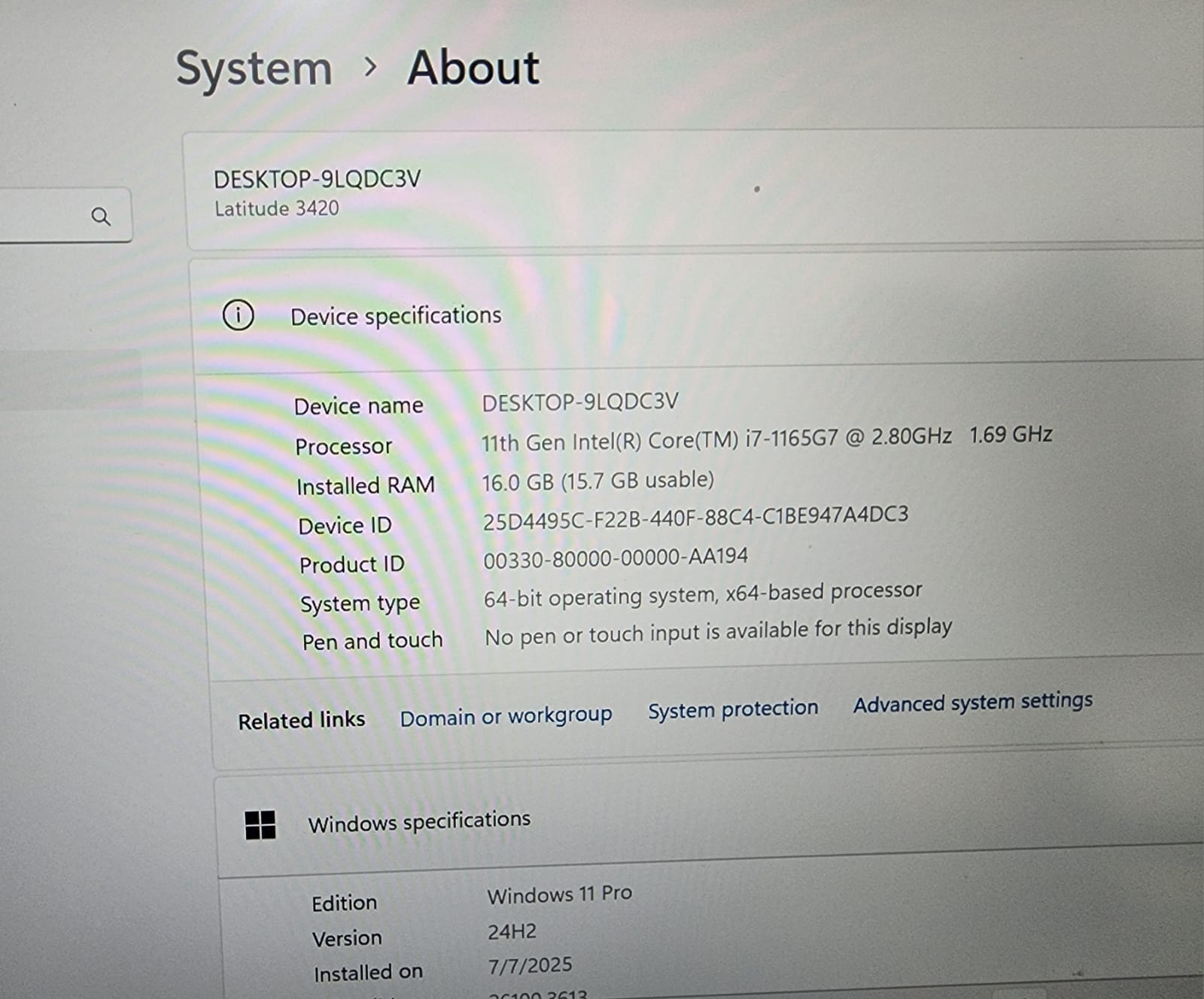Screen dimensions: 1204x999
Task: Open System protection link
Action: tap(733, 709)
